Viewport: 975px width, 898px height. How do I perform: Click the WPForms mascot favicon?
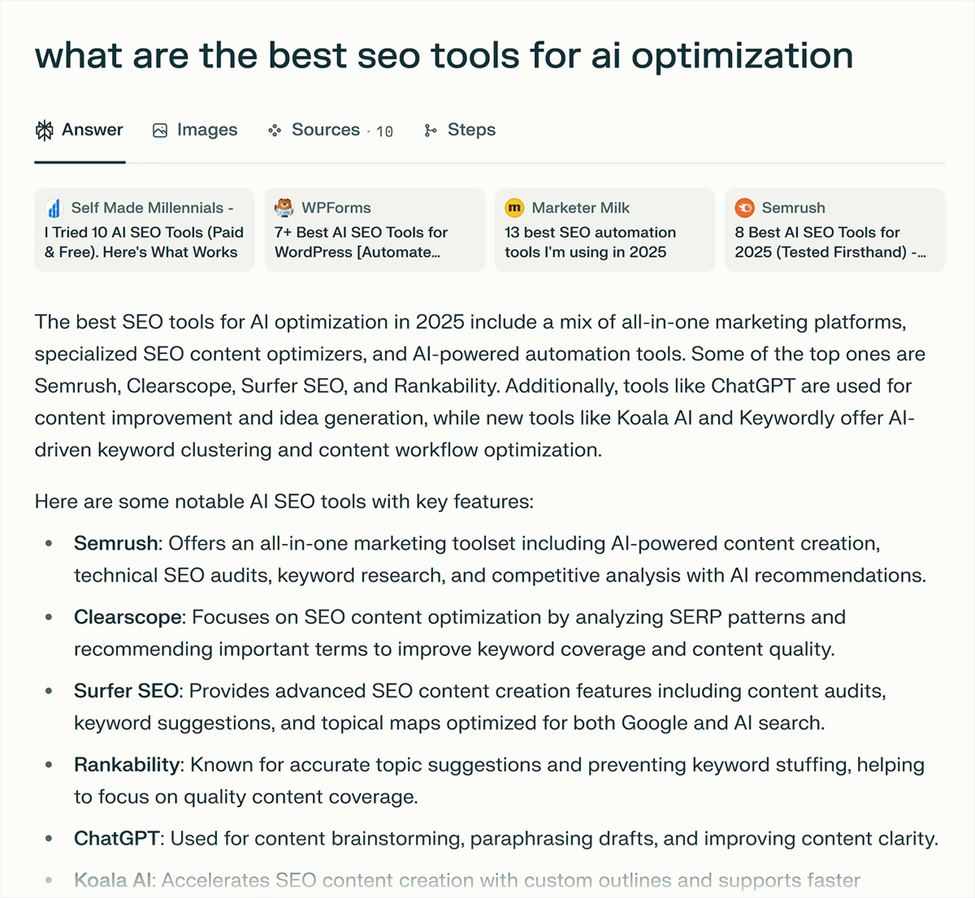[285, 208]
